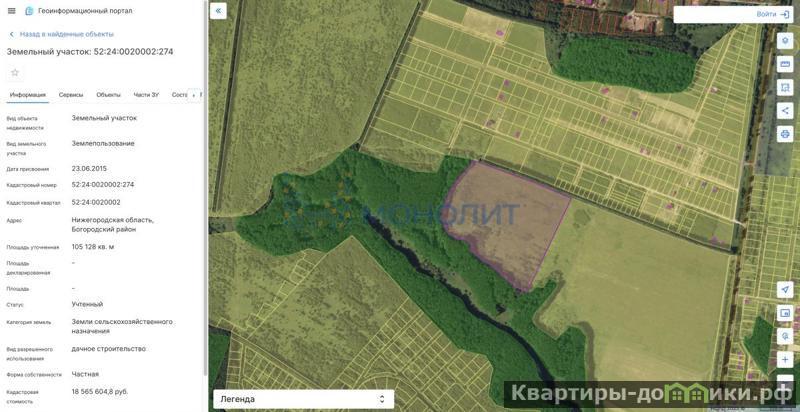This screenshot has height=412, width=800.
Task: Open the map layers tool
Action: [785, 41]
